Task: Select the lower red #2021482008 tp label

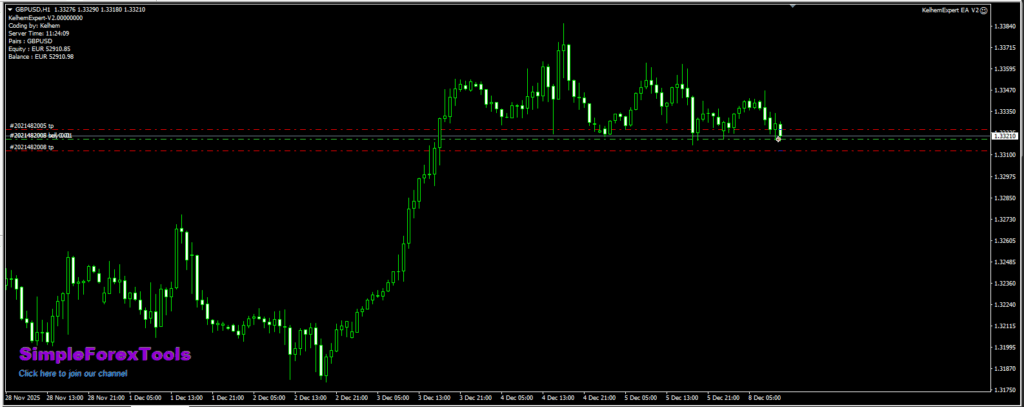Action: (x=31, y=147)
